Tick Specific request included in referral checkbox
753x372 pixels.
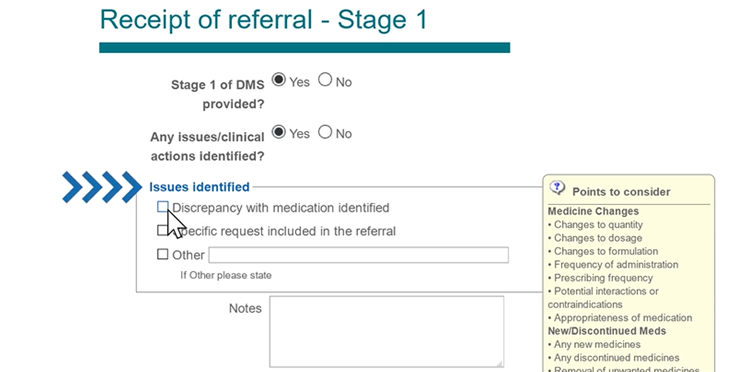click(162, 230)
